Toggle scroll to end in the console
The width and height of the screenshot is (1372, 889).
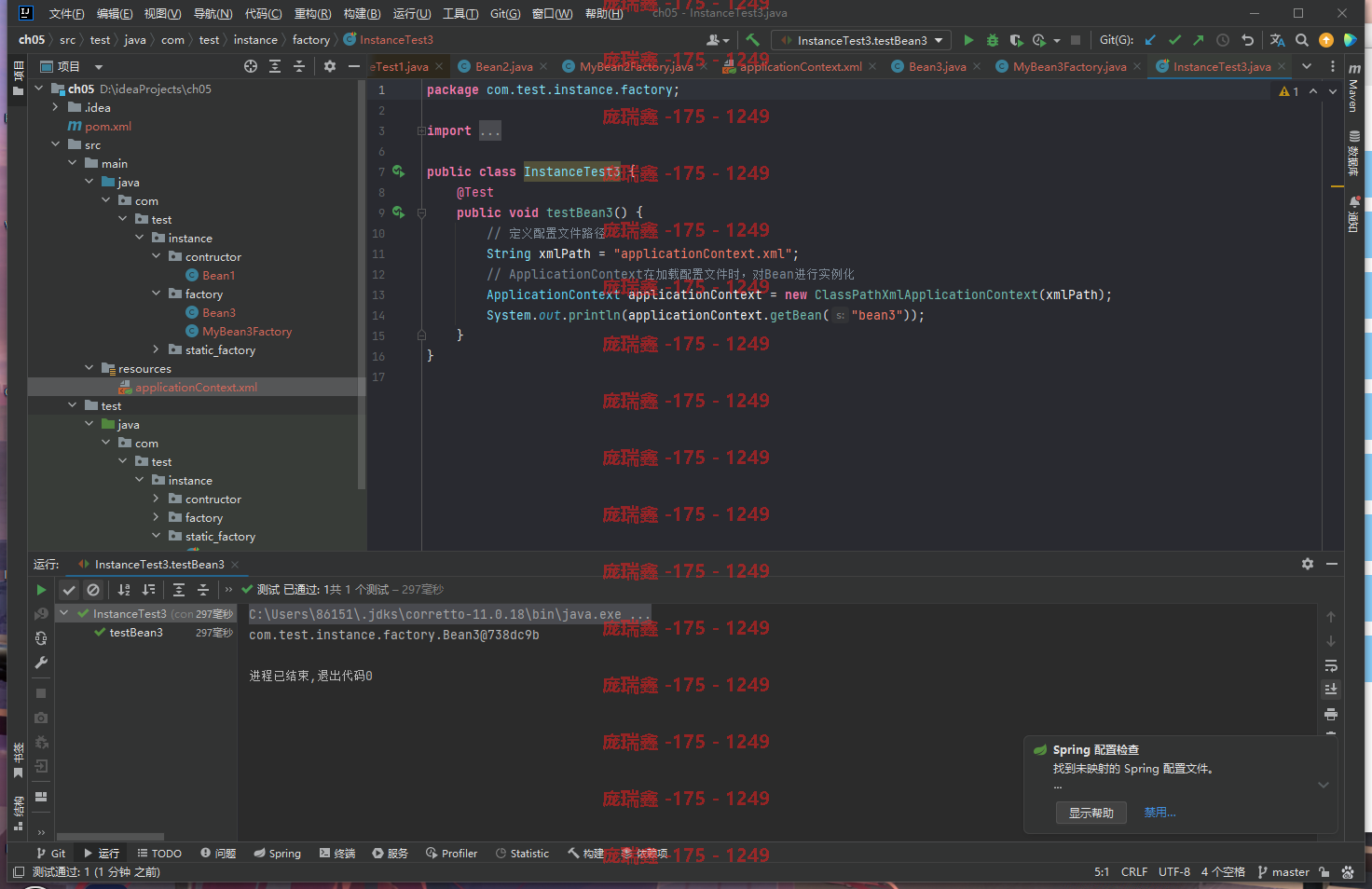[x=1331, y=690]
